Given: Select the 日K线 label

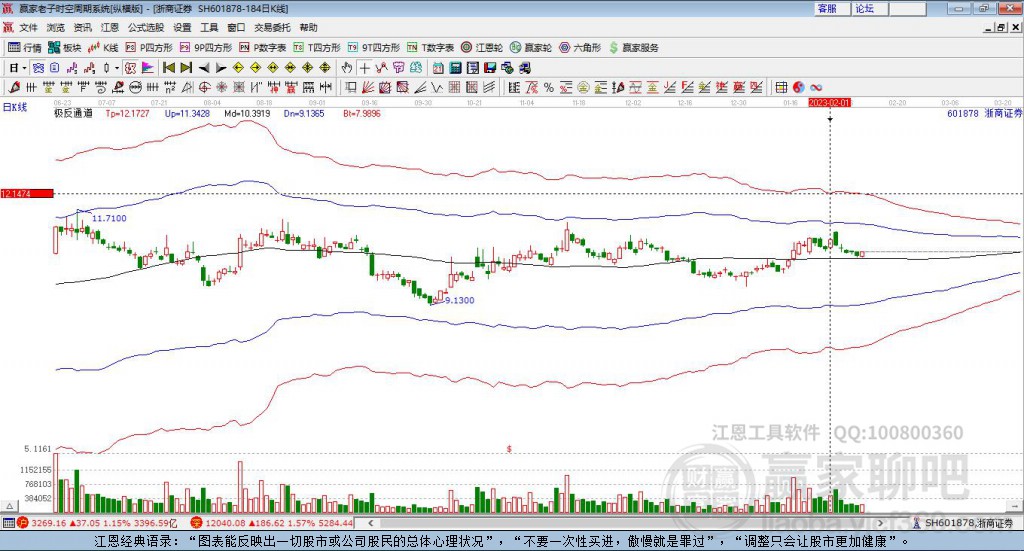Looking at the screenshot, I should (15, 107).
